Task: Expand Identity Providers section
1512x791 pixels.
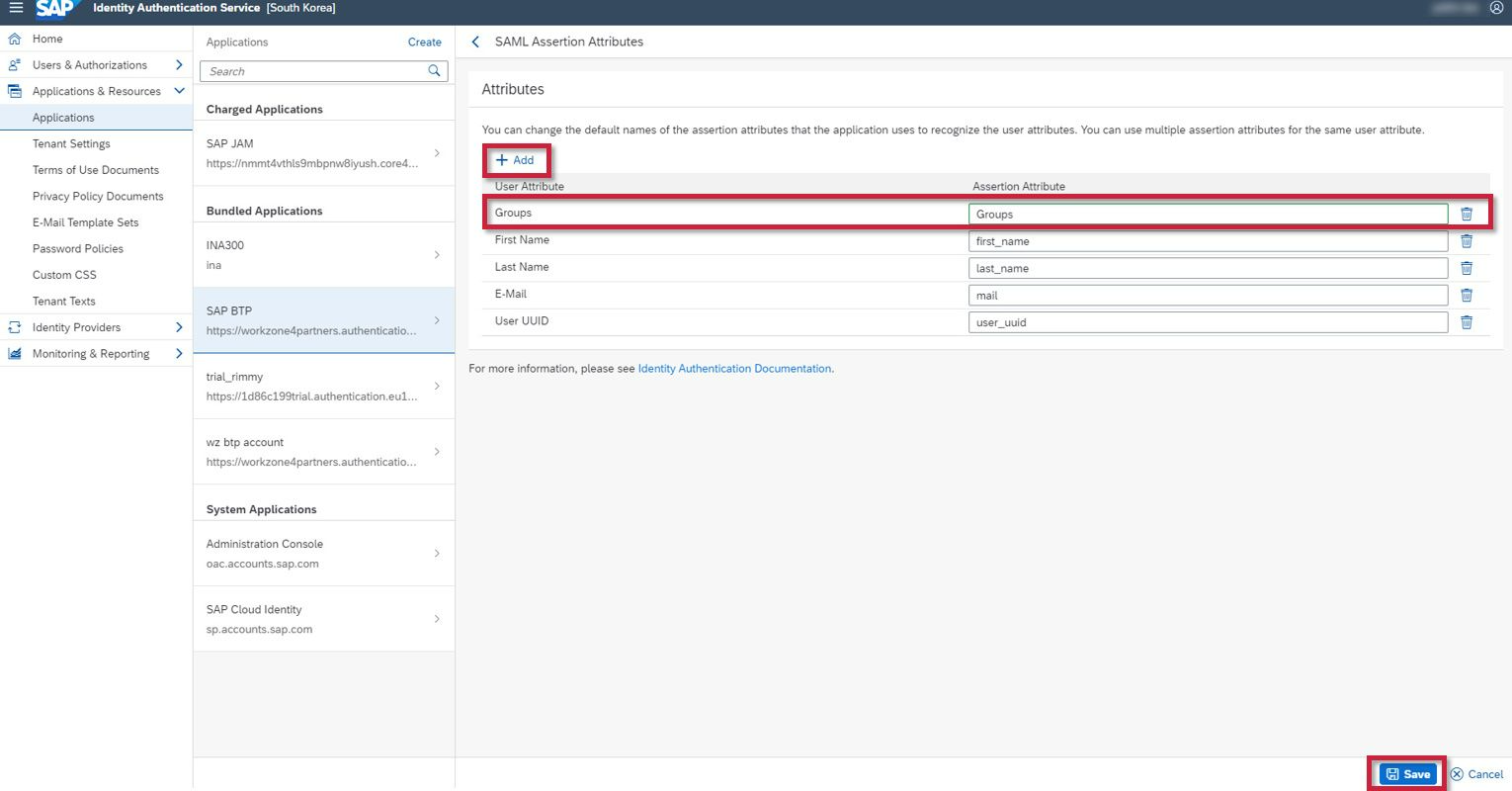Action: (x=179, y=327)
